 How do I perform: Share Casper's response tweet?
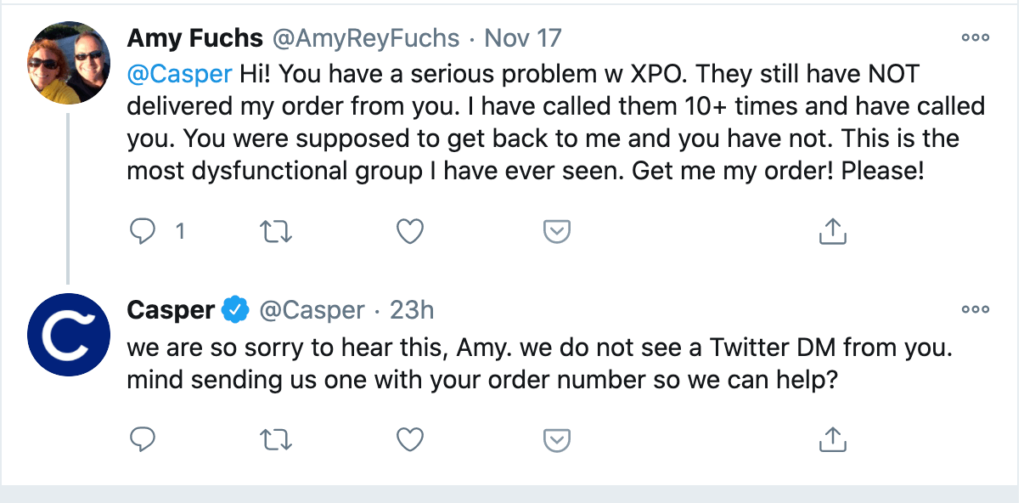click(x=832, y=439)
